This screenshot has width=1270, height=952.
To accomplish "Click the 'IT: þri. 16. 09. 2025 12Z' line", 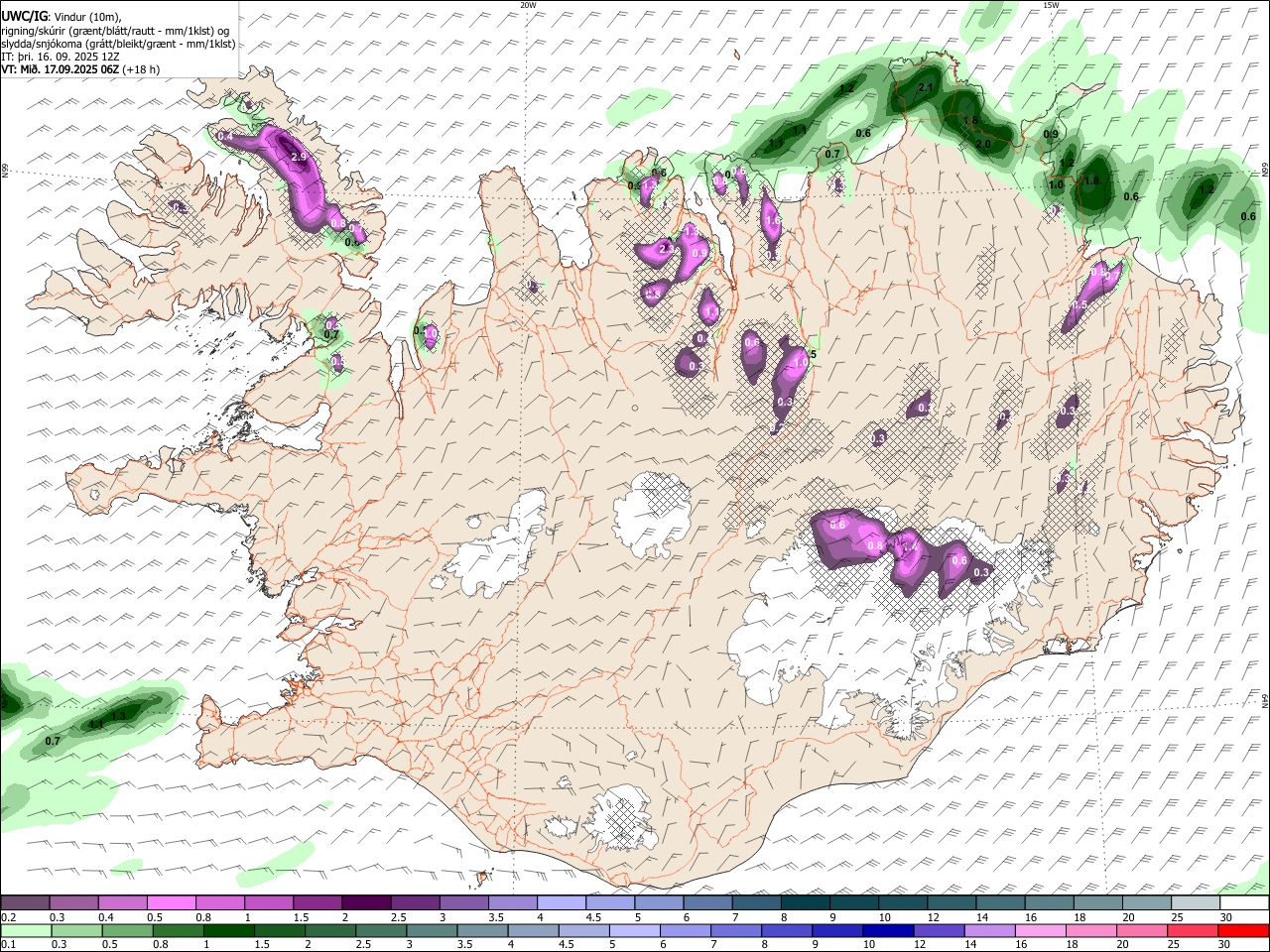I will [x=61, y=57].
